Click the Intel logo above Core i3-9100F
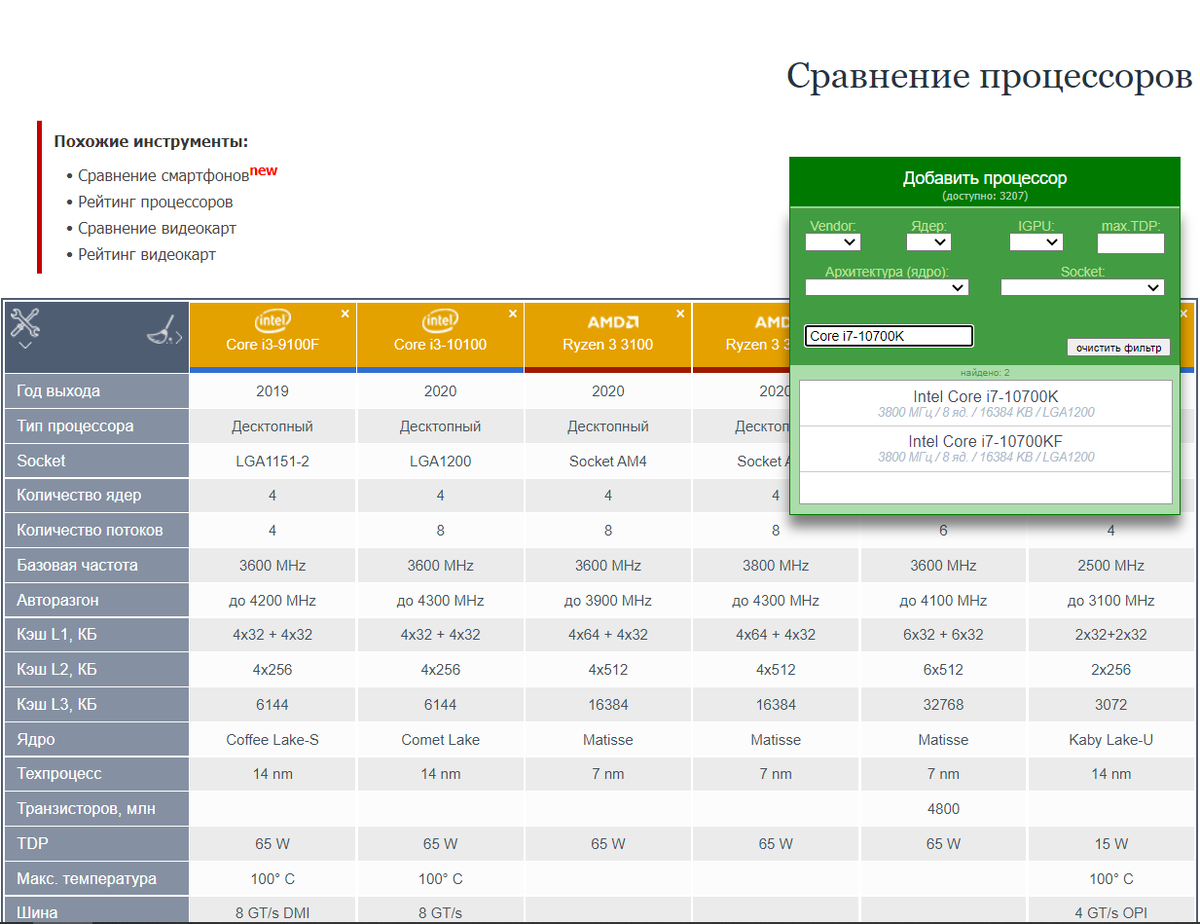Viewport: 1200px width, 924px height. point(272,321)
